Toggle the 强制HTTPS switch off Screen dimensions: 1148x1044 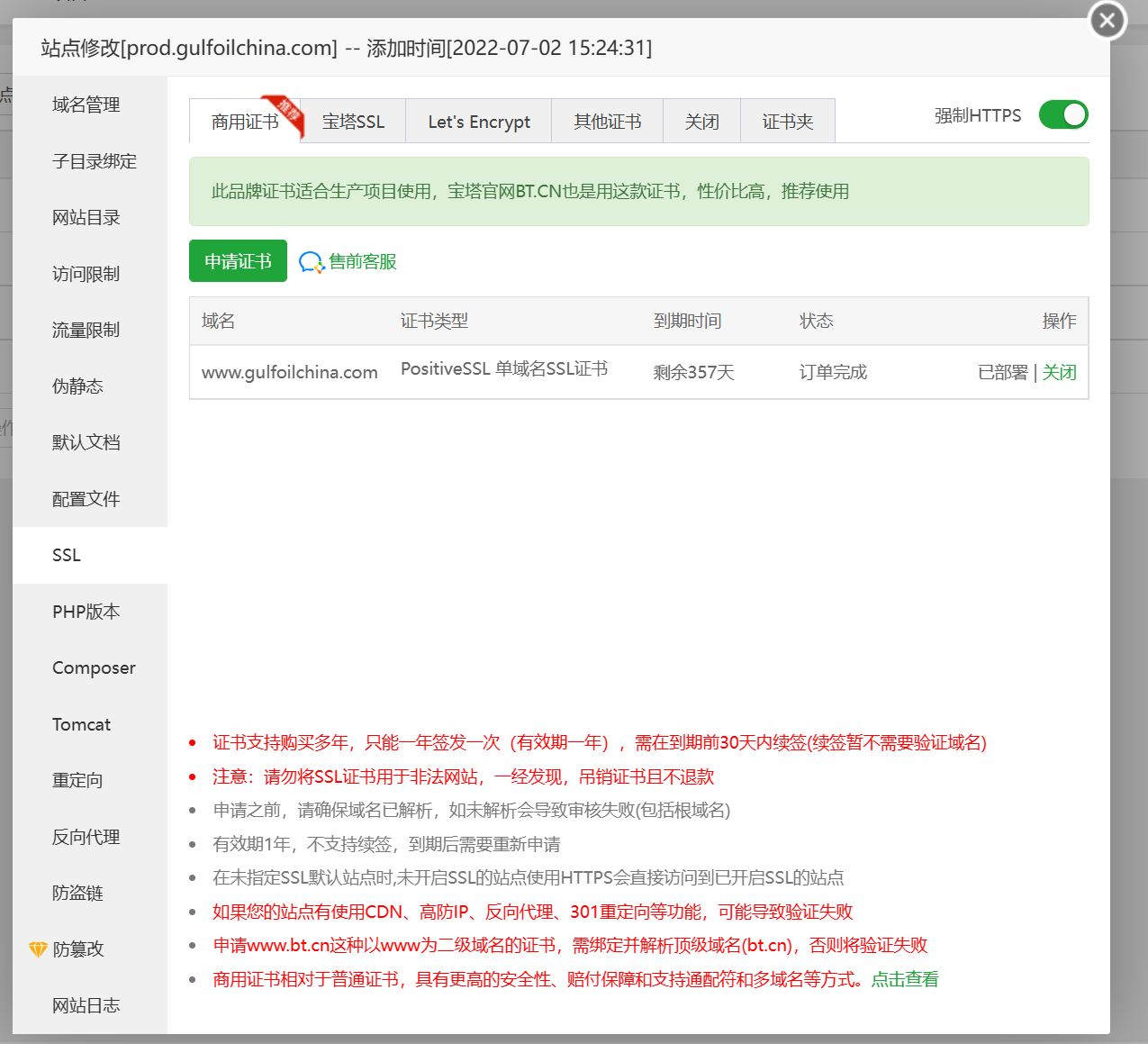(1063, 114)
